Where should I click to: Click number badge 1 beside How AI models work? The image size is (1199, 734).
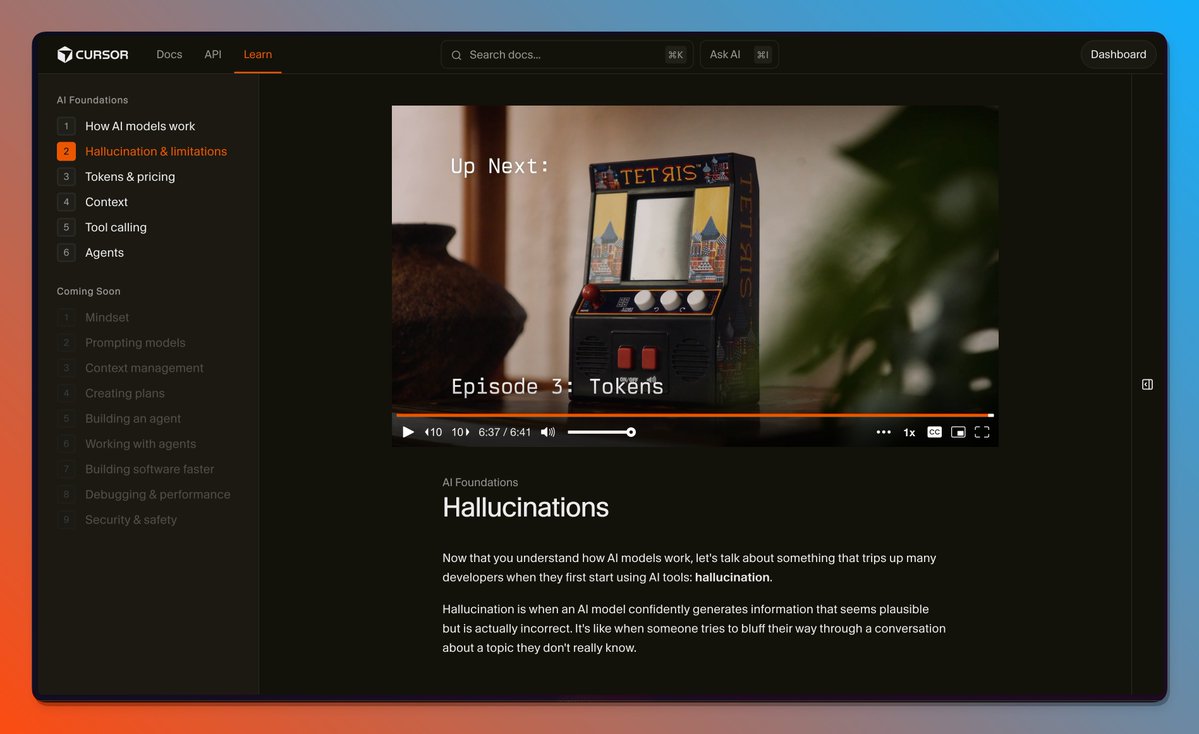tap(66, 126)
